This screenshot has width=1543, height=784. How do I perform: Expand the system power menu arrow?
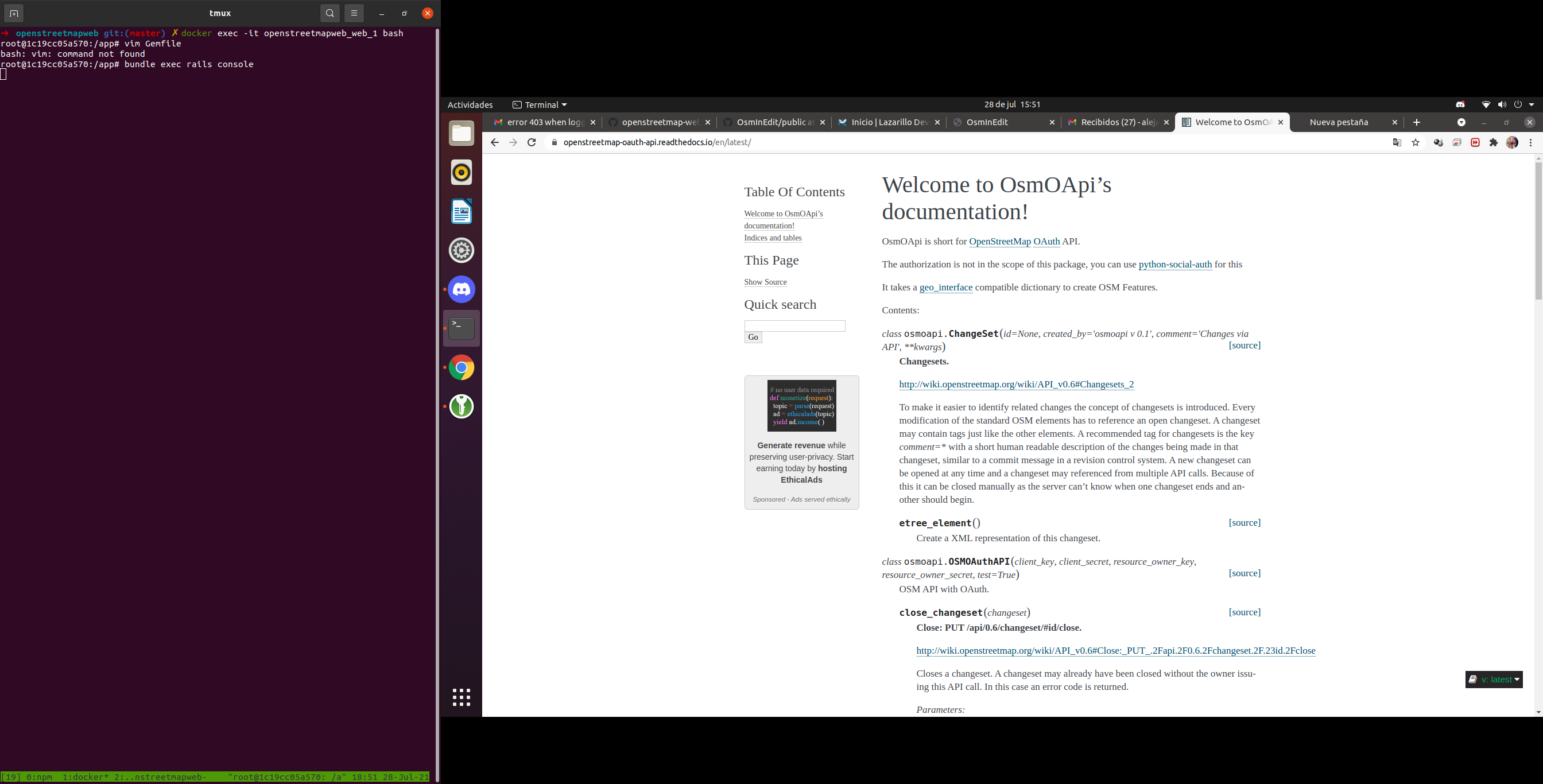(x=1532, y=105)
